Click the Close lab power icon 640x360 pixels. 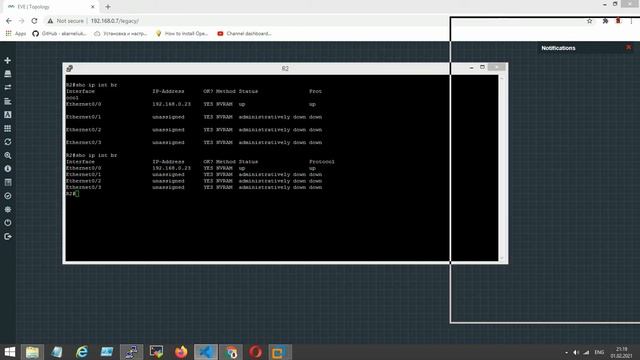click(8, 223)
